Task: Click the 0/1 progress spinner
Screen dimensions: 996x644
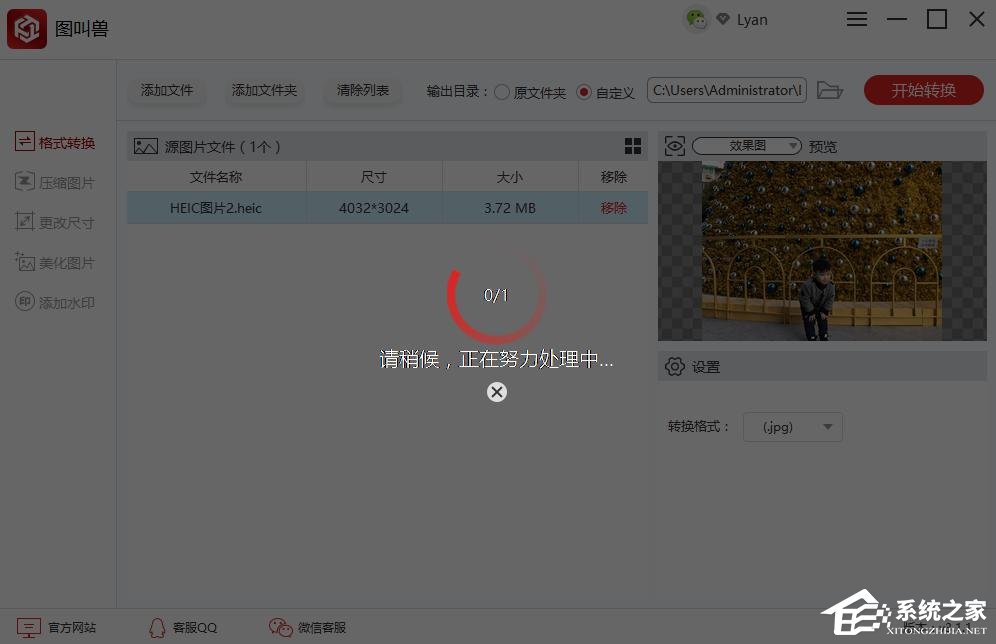Action: 495,295
